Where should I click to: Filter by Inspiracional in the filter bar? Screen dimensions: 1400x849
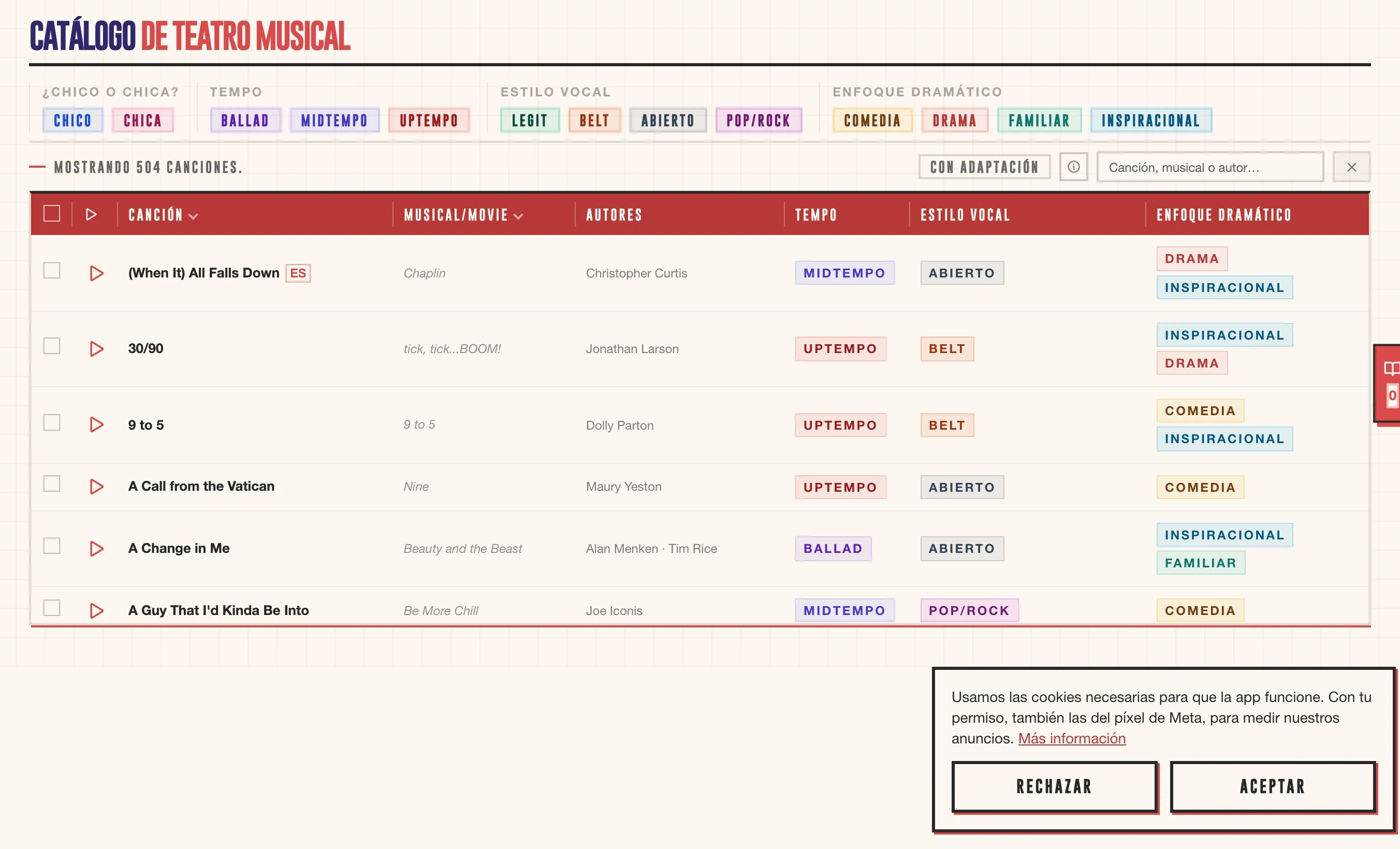coord(1151,121)
